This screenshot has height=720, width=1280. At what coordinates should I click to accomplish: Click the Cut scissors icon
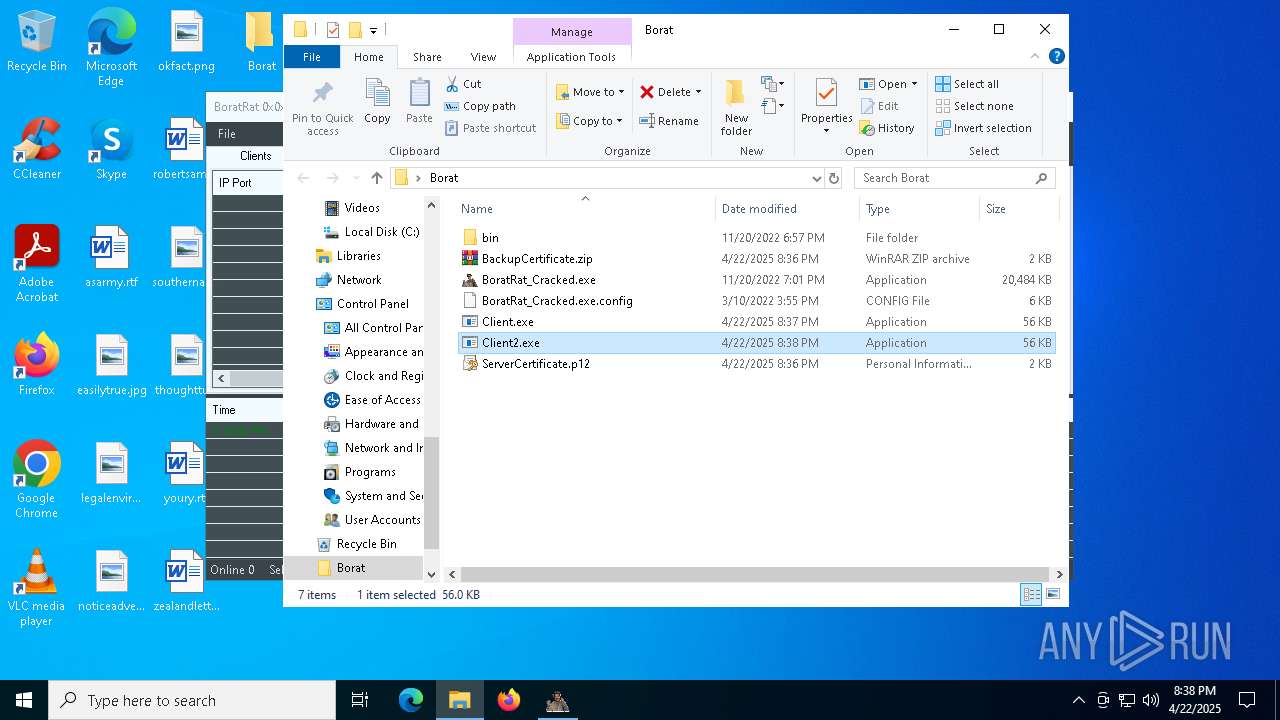(x=452, y=84)
